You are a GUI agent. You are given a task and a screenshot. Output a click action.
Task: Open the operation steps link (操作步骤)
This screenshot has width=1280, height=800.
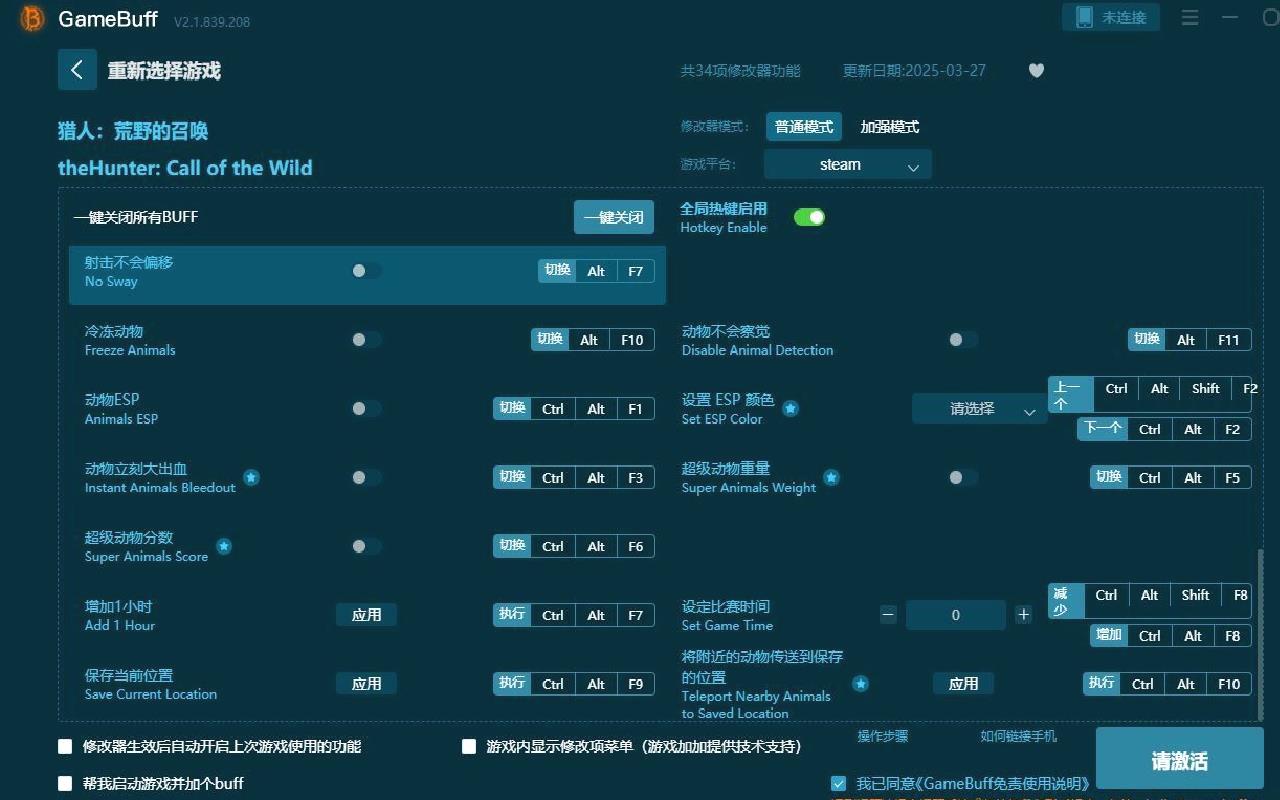[883, 736]
